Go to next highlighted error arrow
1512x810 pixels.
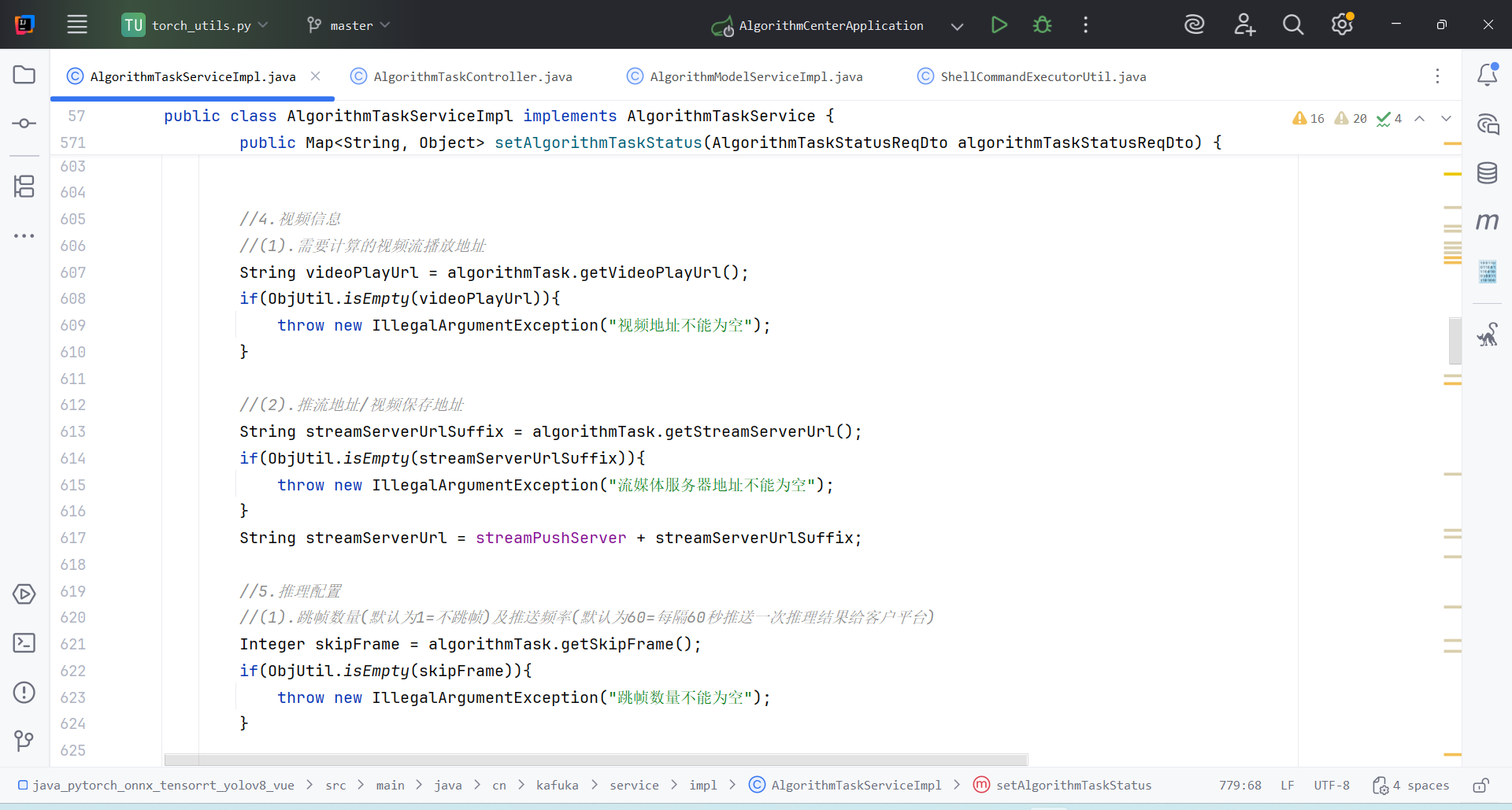1446,118
